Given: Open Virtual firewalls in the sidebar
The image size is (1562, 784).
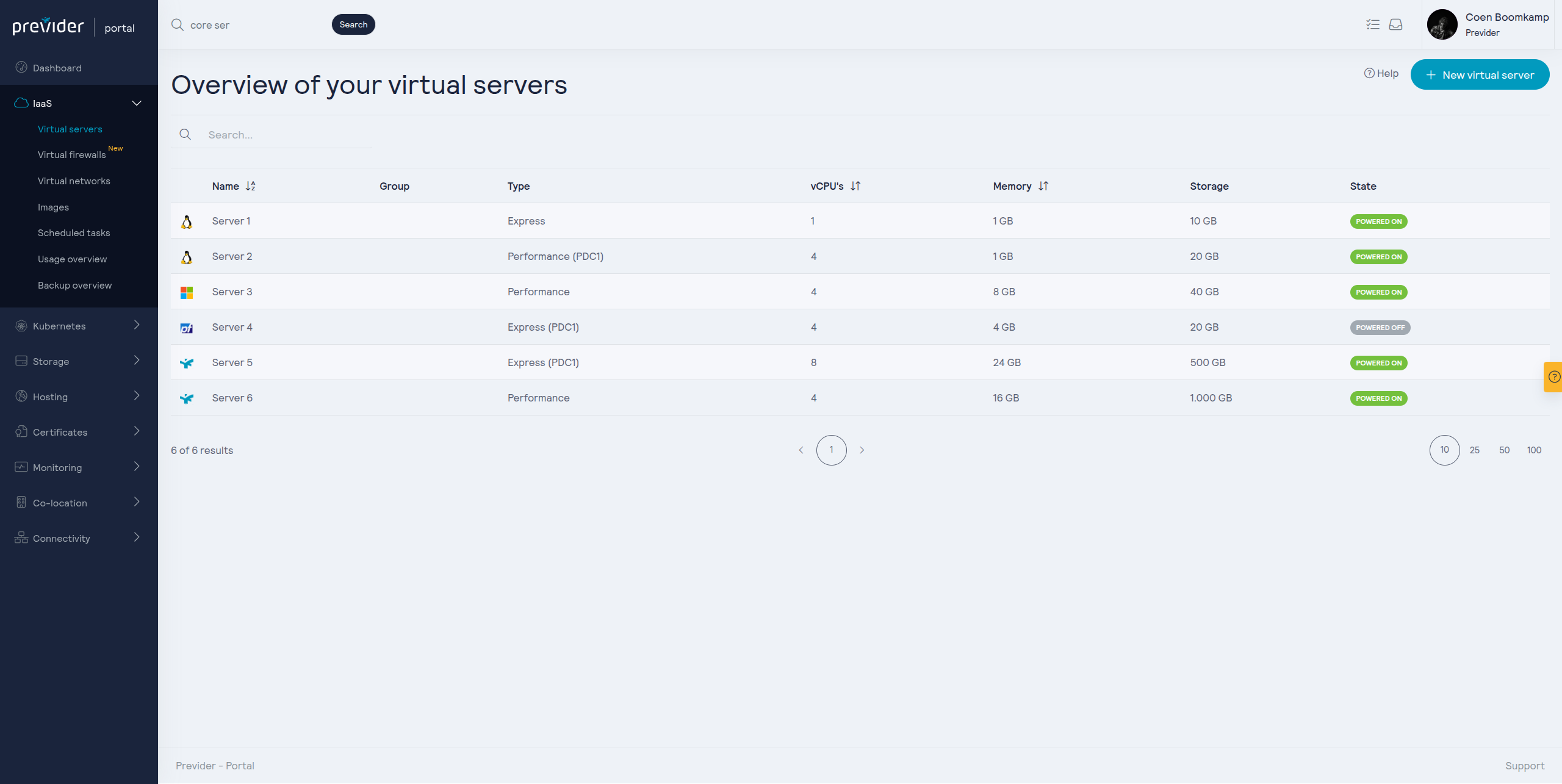Looking at the screenshot, I should pos(71,155).
